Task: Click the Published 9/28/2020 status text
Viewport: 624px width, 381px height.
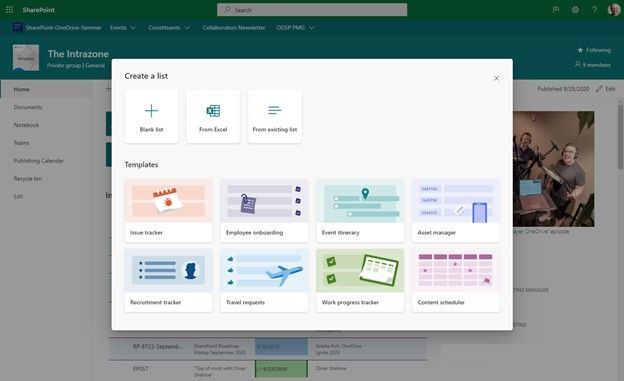Action: [563, 89]
